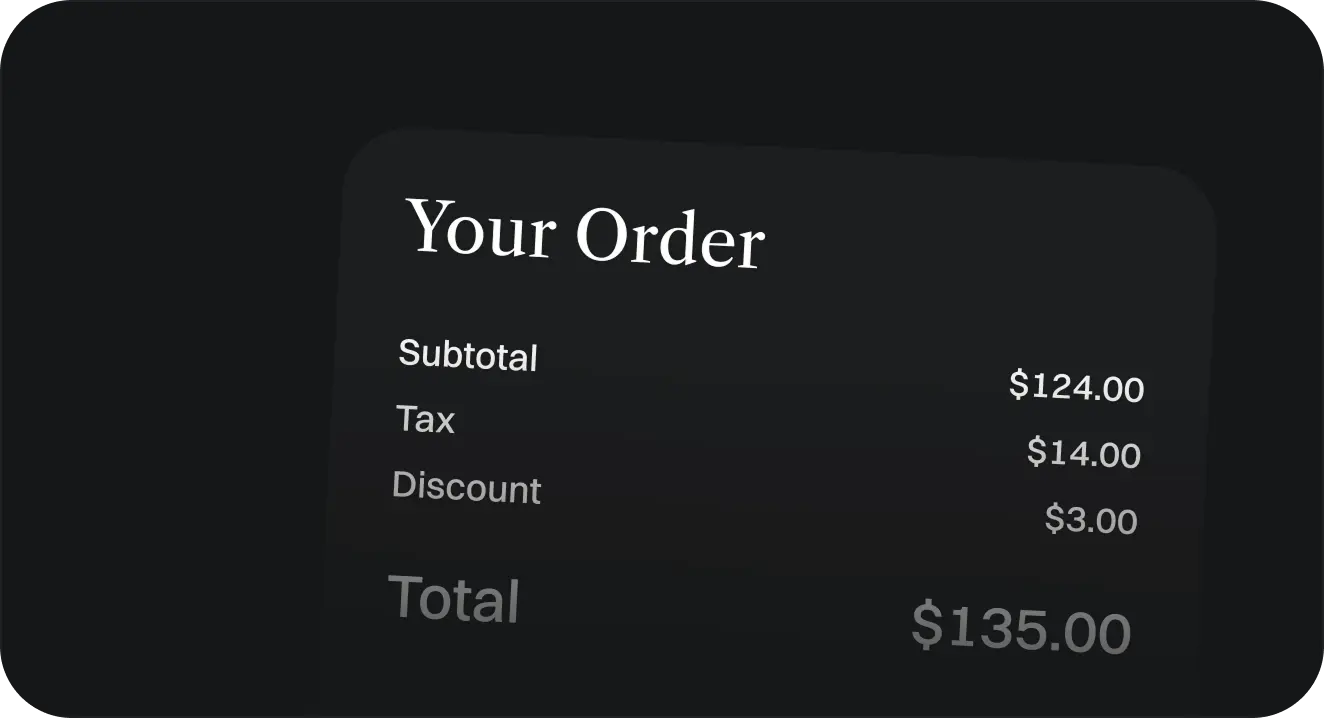The height and width of the screenshot is (718, 1324).
Task: Click the $3.00 discount amount
Action: pos(1091,520)
